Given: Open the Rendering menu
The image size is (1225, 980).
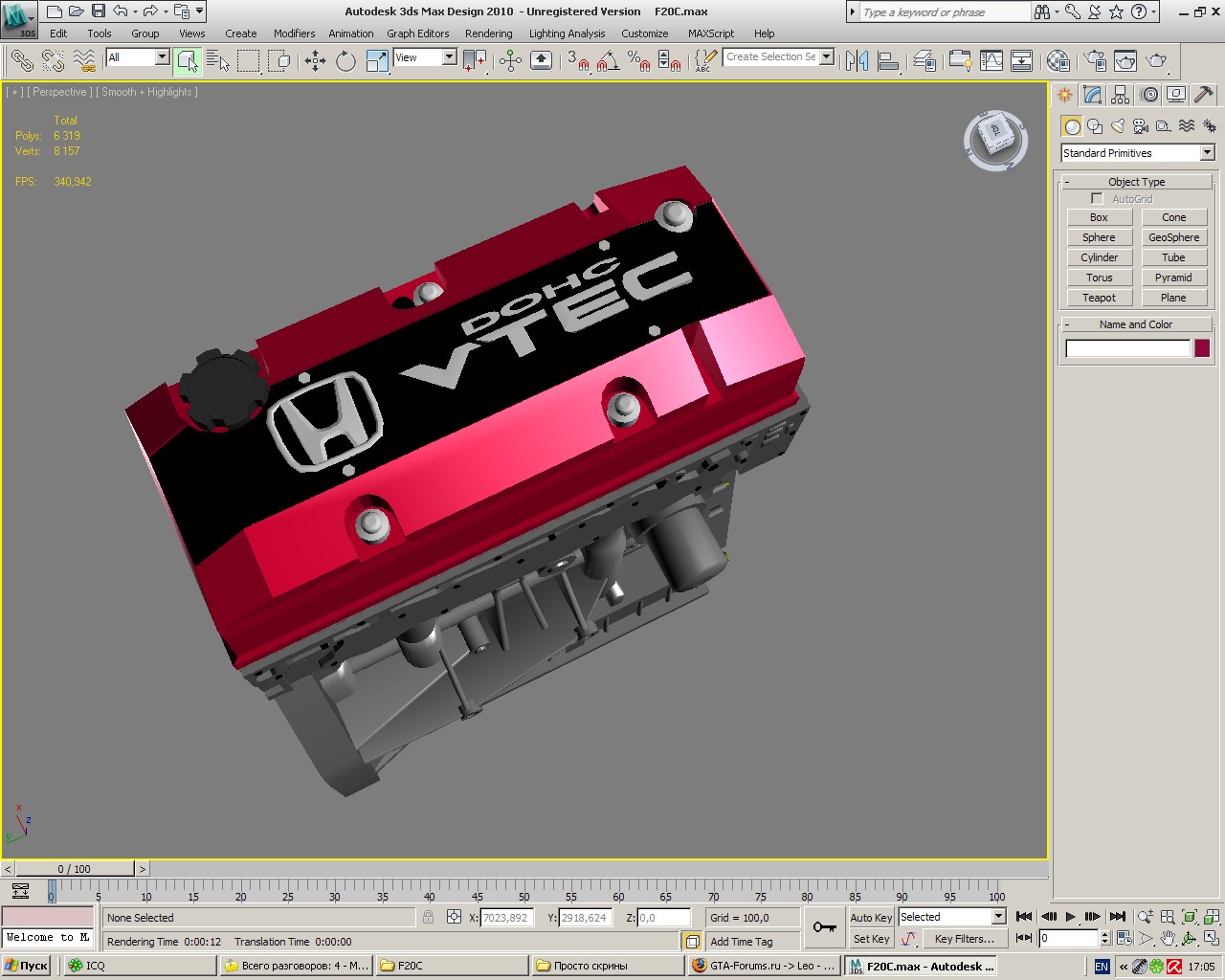Looking at the screenshot, I should 488,33.
